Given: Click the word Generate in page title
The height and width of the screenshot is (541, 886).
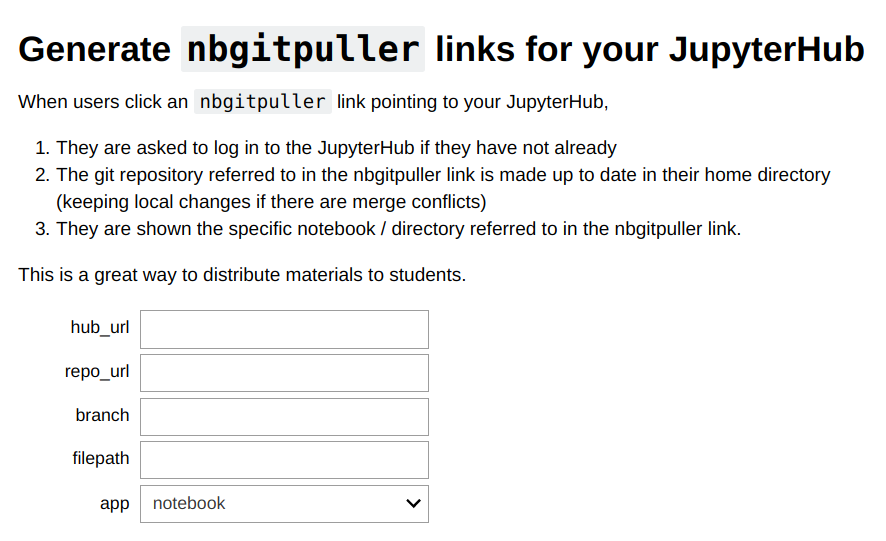Looking at the screenshot, I should 95,49.
